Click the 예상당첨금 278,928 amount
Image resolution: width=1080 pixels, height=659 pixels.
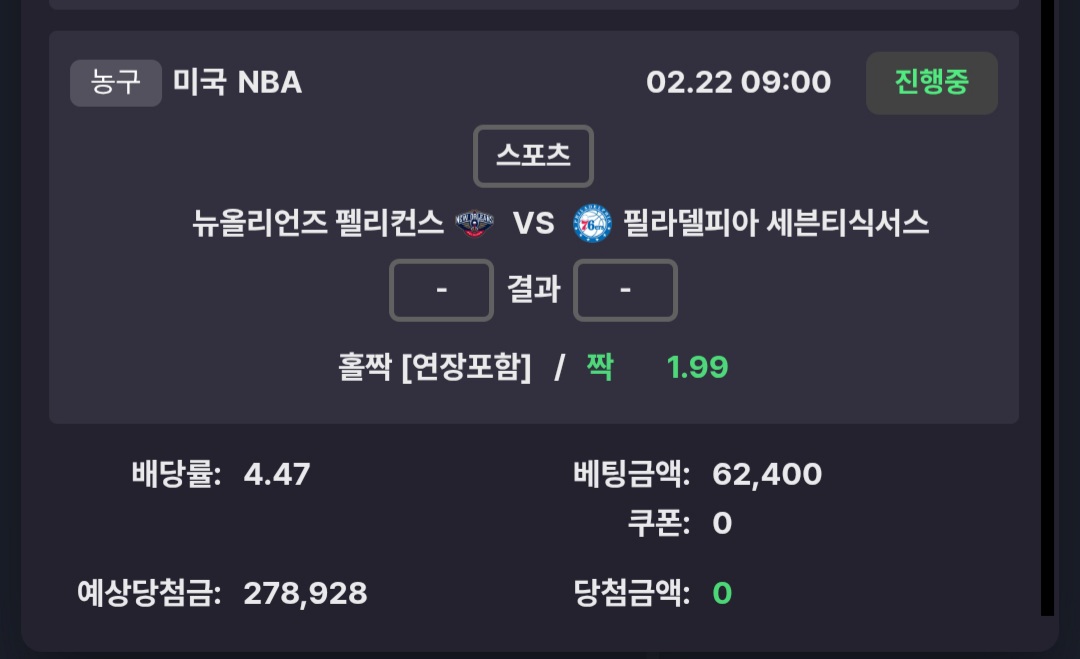[305, 594]
